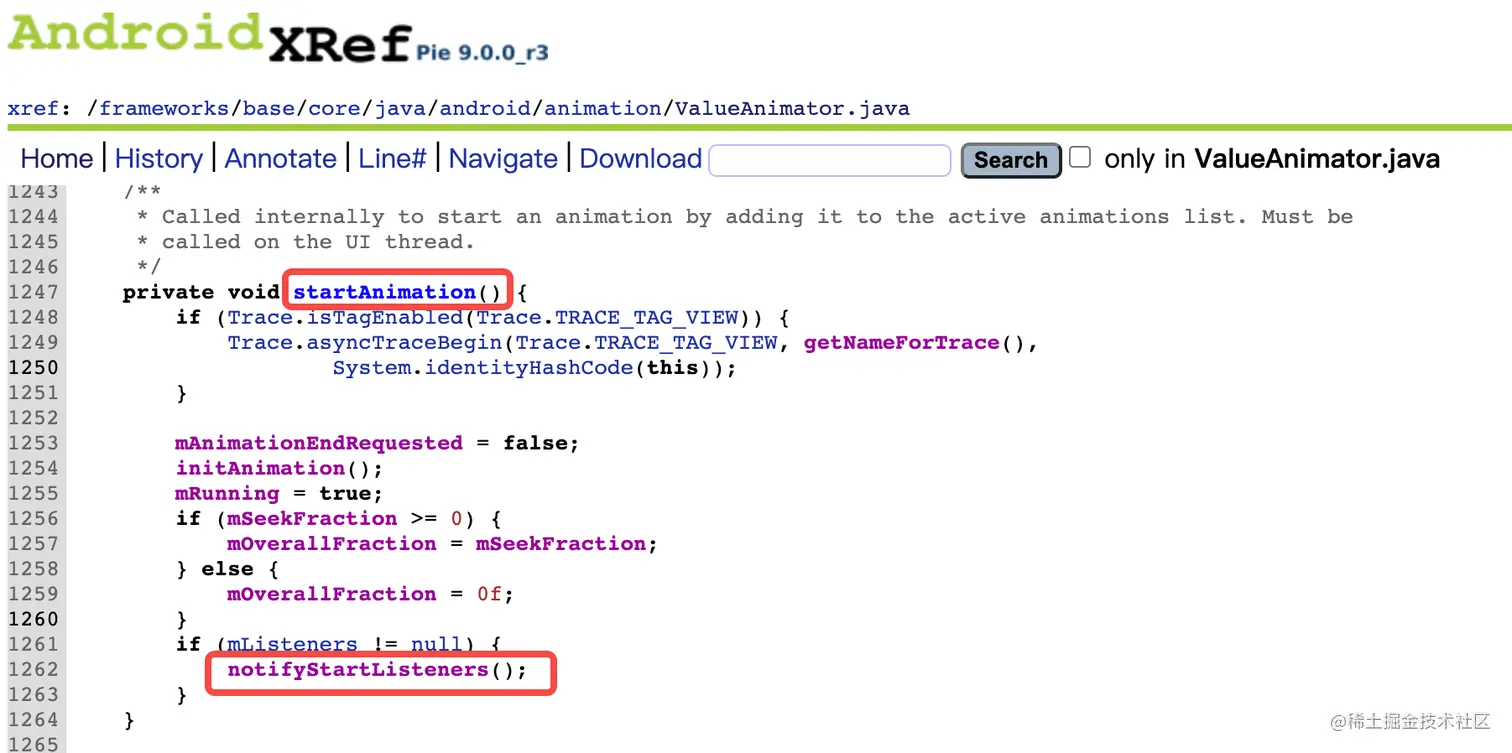Follow notifyStartListeners() reference
This screenshot has height=753, width=1512.
[357, 670]
